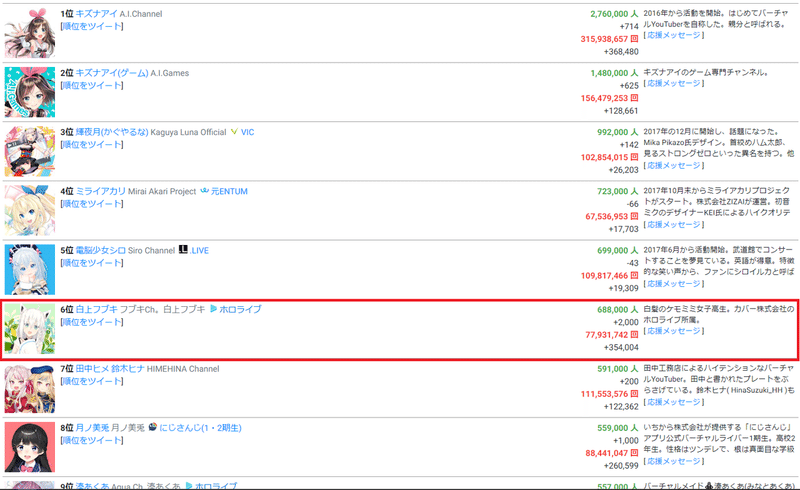Image resolution: width=800 pixels, height=490 pixels.
Task: Tweet the rank for 6位 白上フブキ
Action: click(92, 322)
